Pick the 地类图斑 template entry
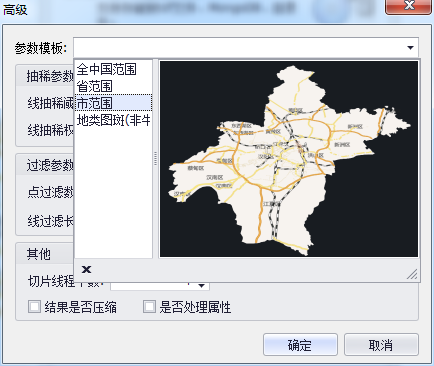This screenshot has height=366, width=434. pos(113,120)
